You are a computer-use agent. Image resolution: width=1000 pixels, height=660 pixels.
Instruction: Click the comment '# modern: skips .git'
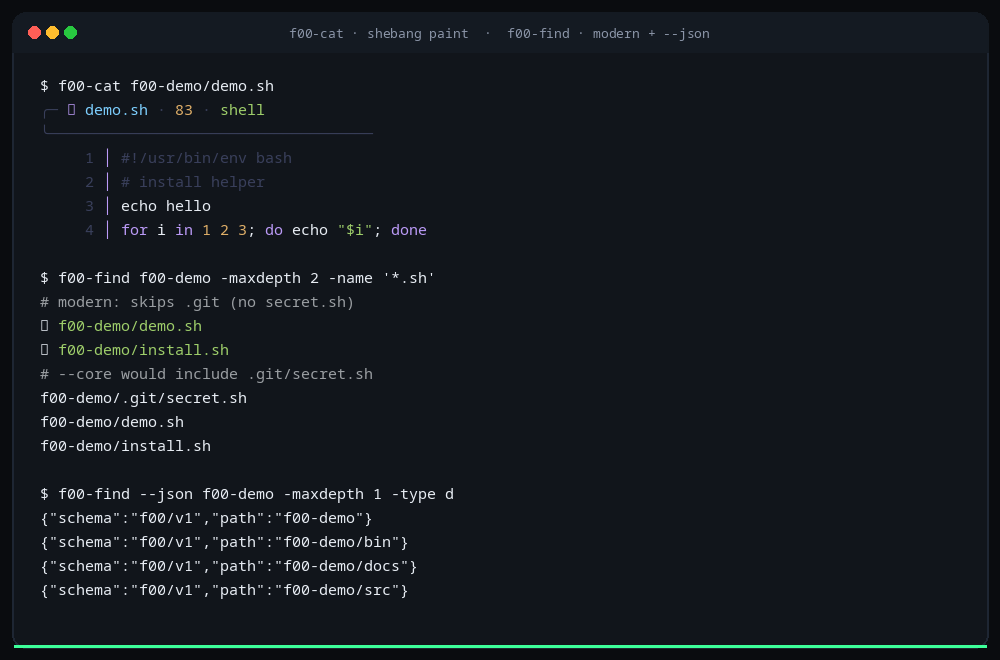pos(197,302)
